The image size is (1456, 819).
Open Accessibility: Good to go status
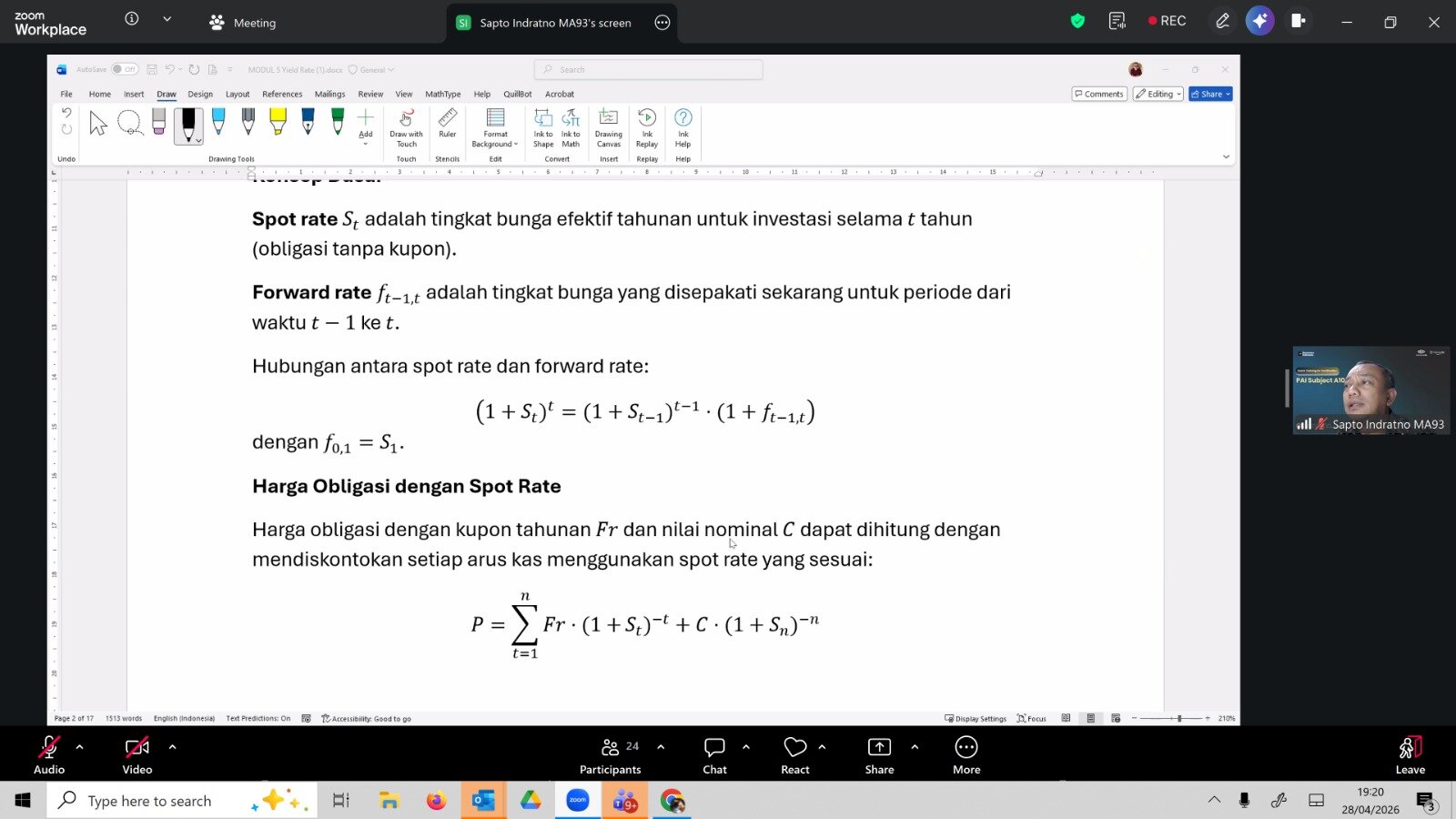pyautogui.click(x=367, y=719)
